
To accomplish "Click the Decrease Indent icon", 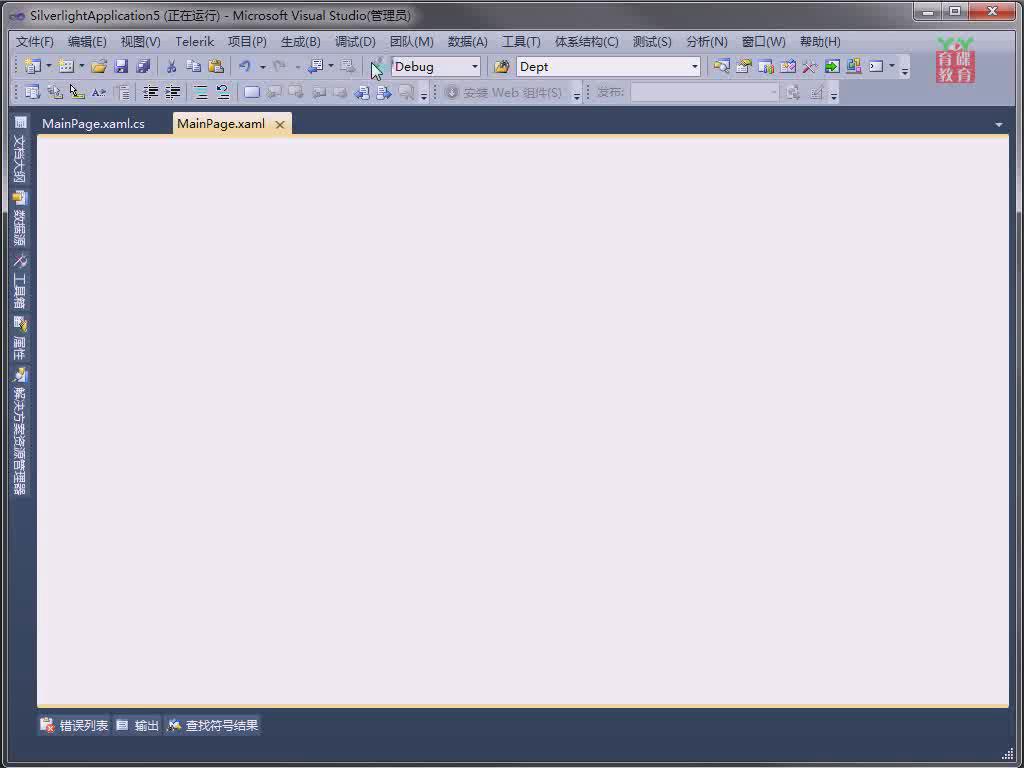I will point(150,92).
